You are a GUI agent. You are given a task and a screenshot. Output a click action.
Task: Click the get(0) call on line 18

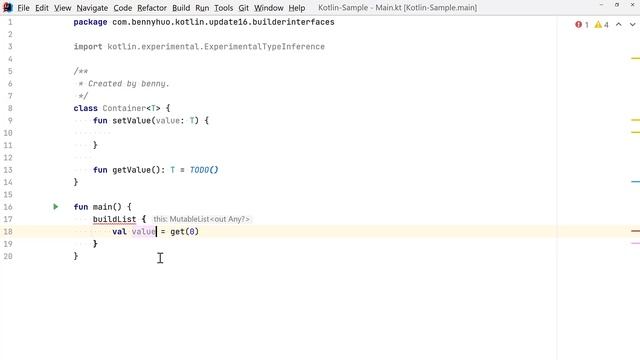coord(184,231)
